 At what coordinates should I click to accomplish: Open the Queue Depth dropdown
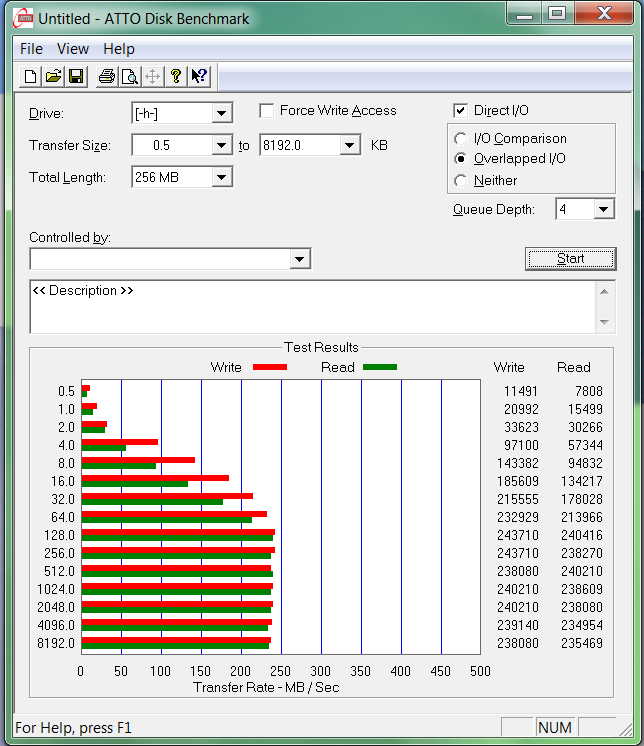[x=604, y=209]
